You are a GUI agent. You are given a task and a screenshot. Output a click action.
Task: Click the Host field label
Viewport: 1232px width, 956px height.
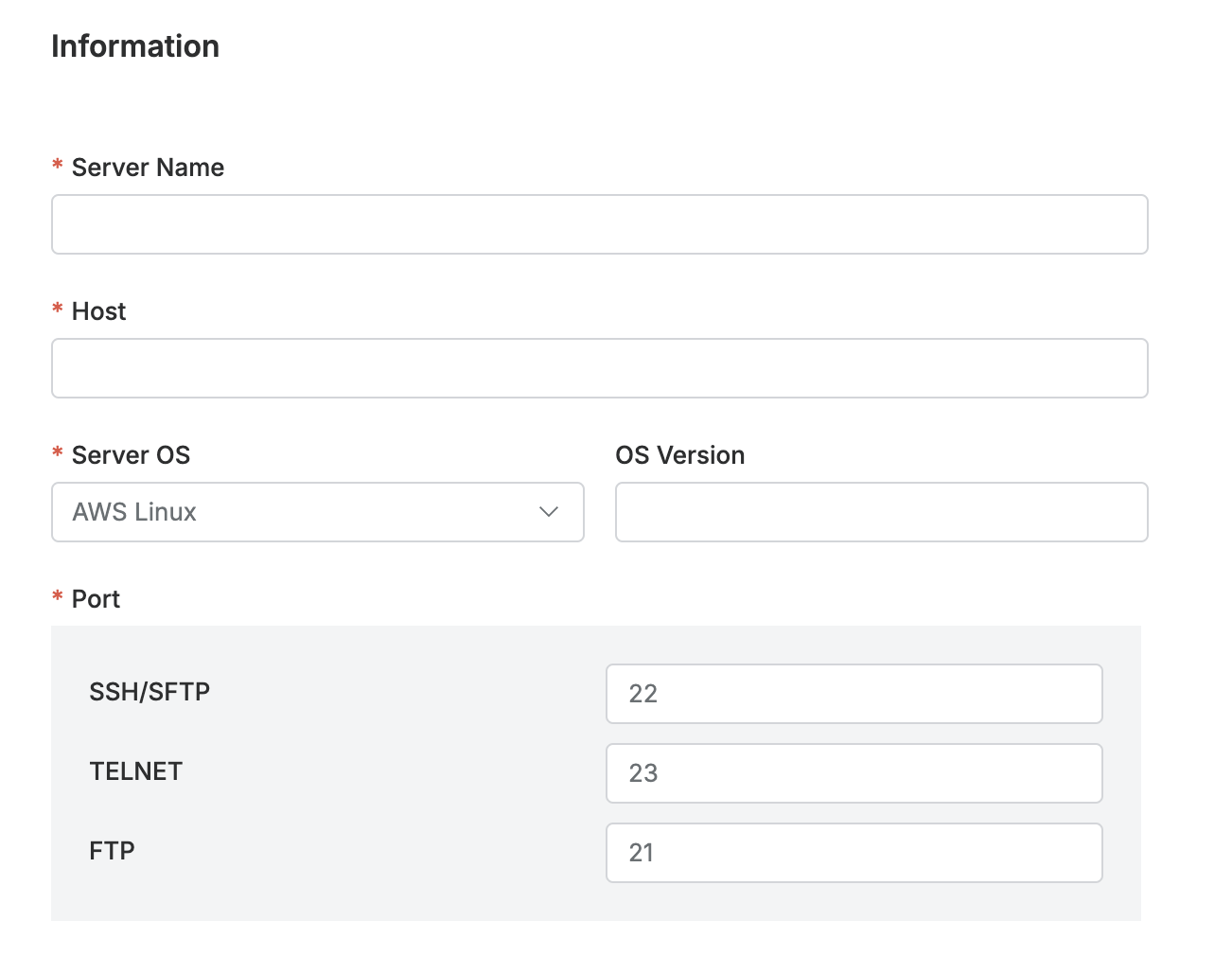point(98,311)
